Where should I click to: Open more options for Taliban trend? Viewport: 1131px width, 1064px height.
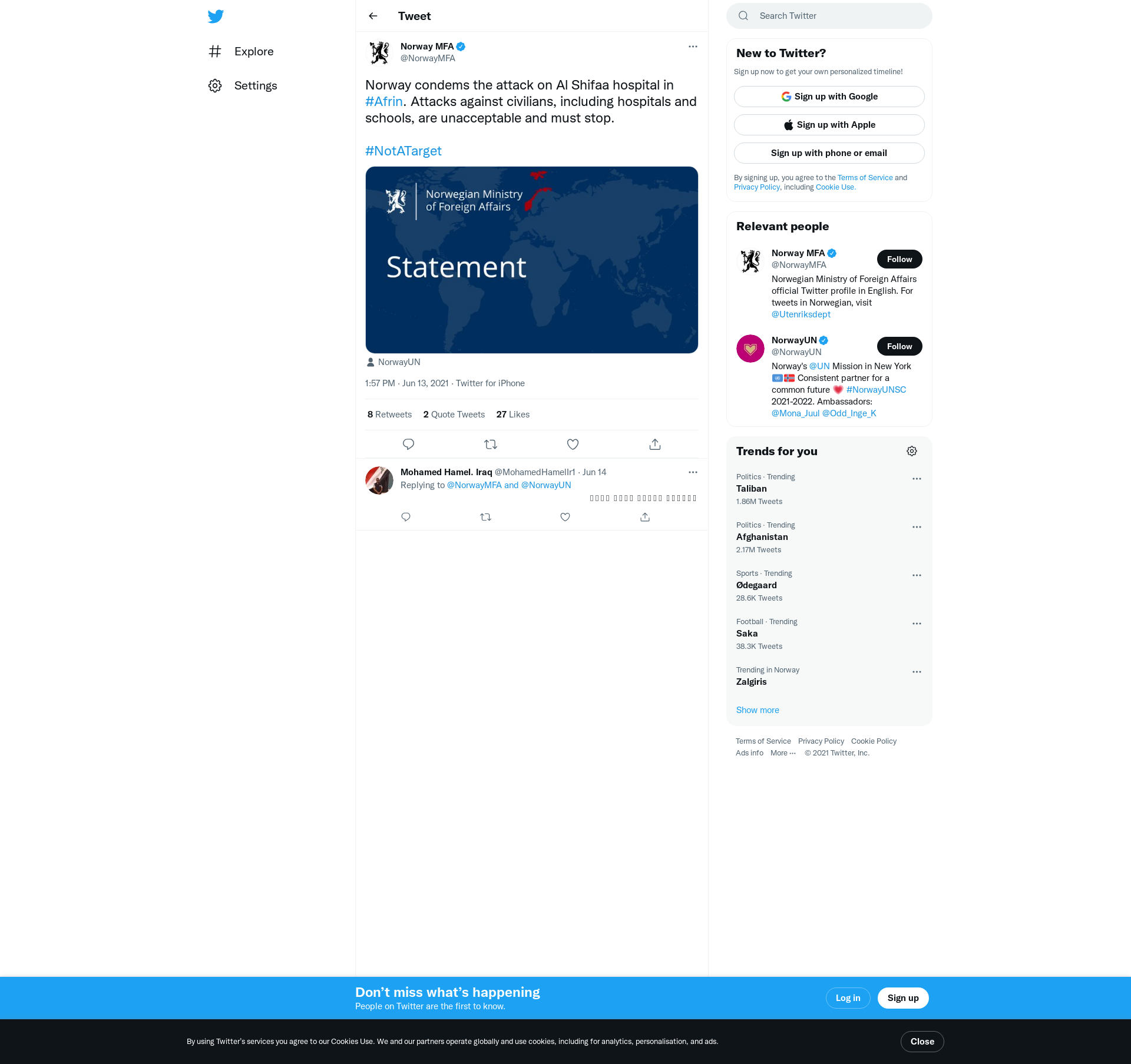click(917, 479)
